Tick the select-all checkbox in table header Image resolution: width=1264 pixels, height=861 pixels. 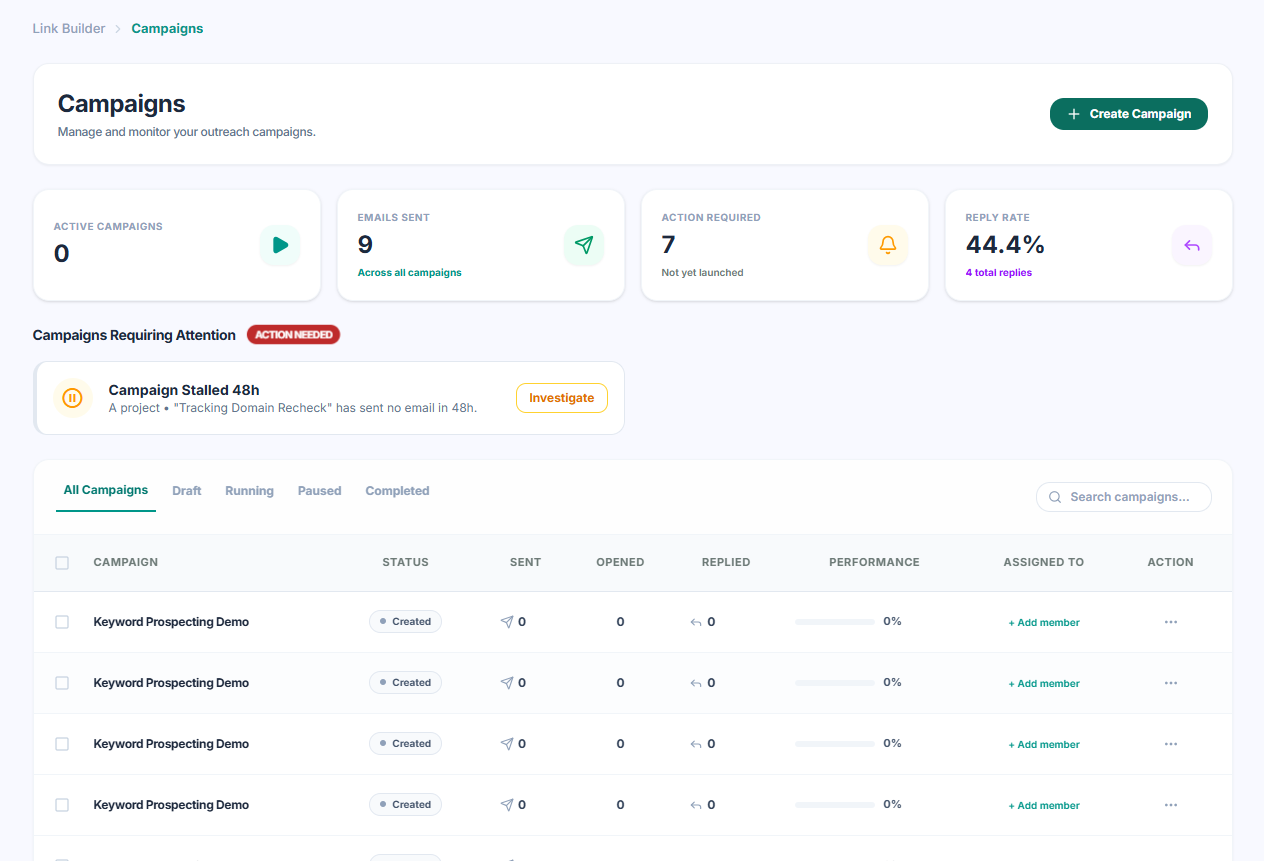pos(62,563)
